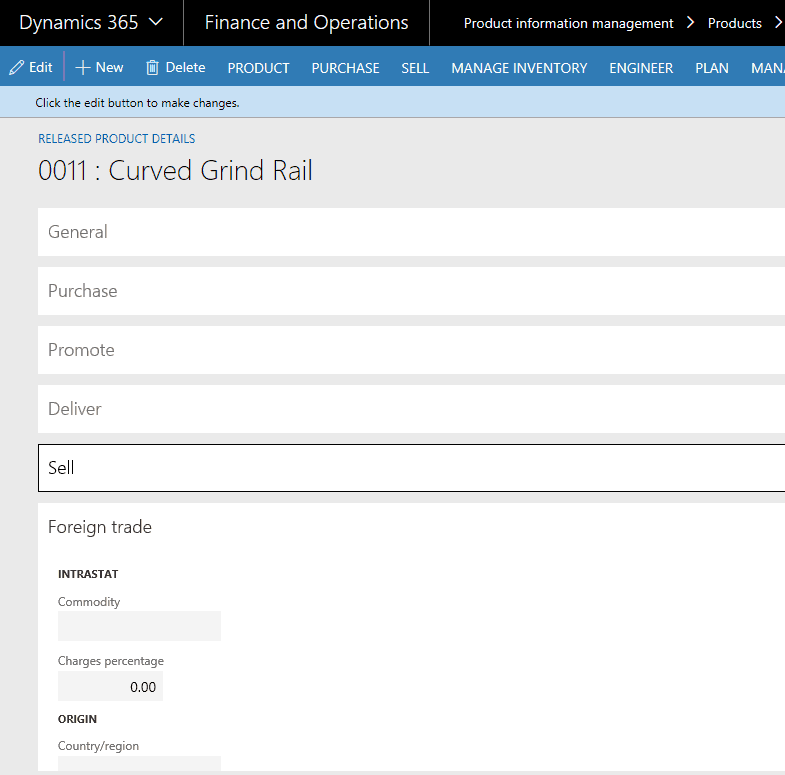Open the Dynamics 365 app switcher chevron
The height and width of the screenshot is (775, 785).
tap(156, 22)
